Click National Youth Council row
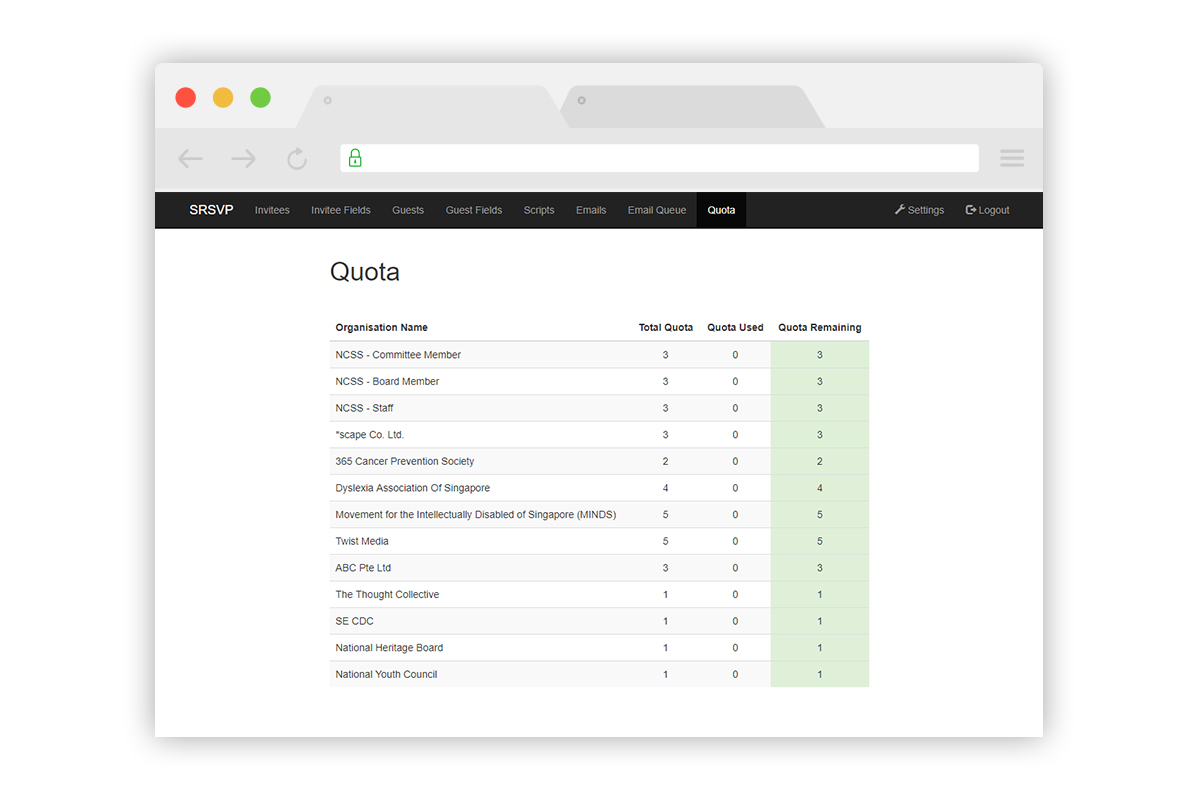 click(599, 674)
